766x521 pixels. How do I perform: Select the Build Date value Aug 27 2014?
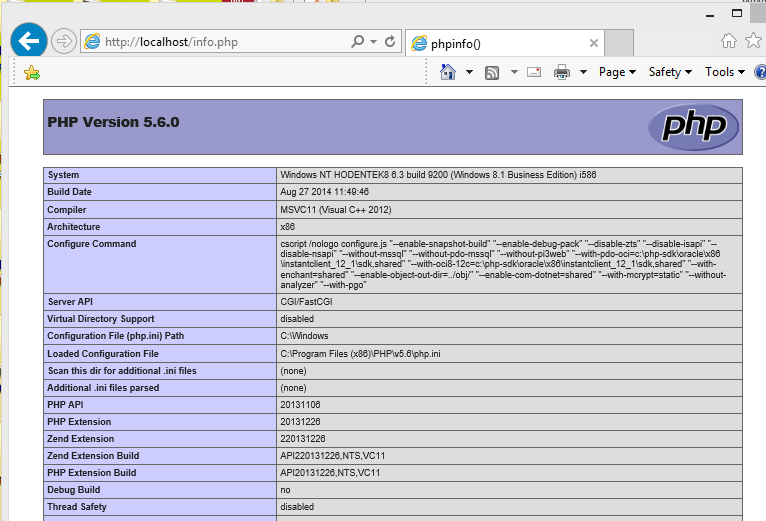324,192
